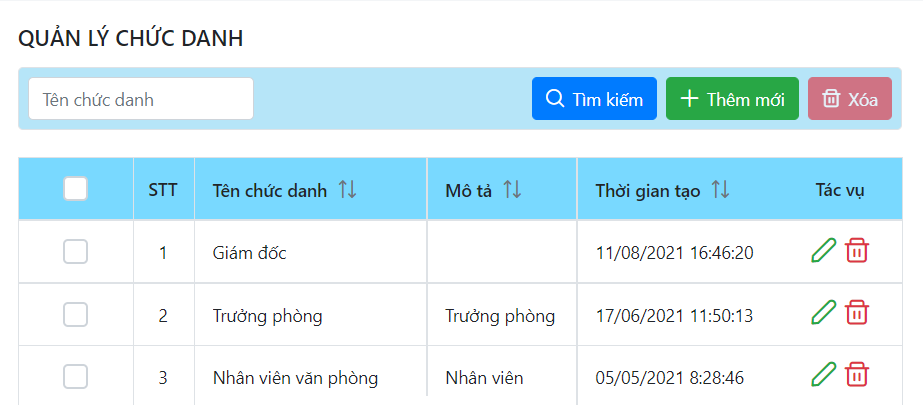Click the delete trash icon for Giám đốc

click(857, 251)
